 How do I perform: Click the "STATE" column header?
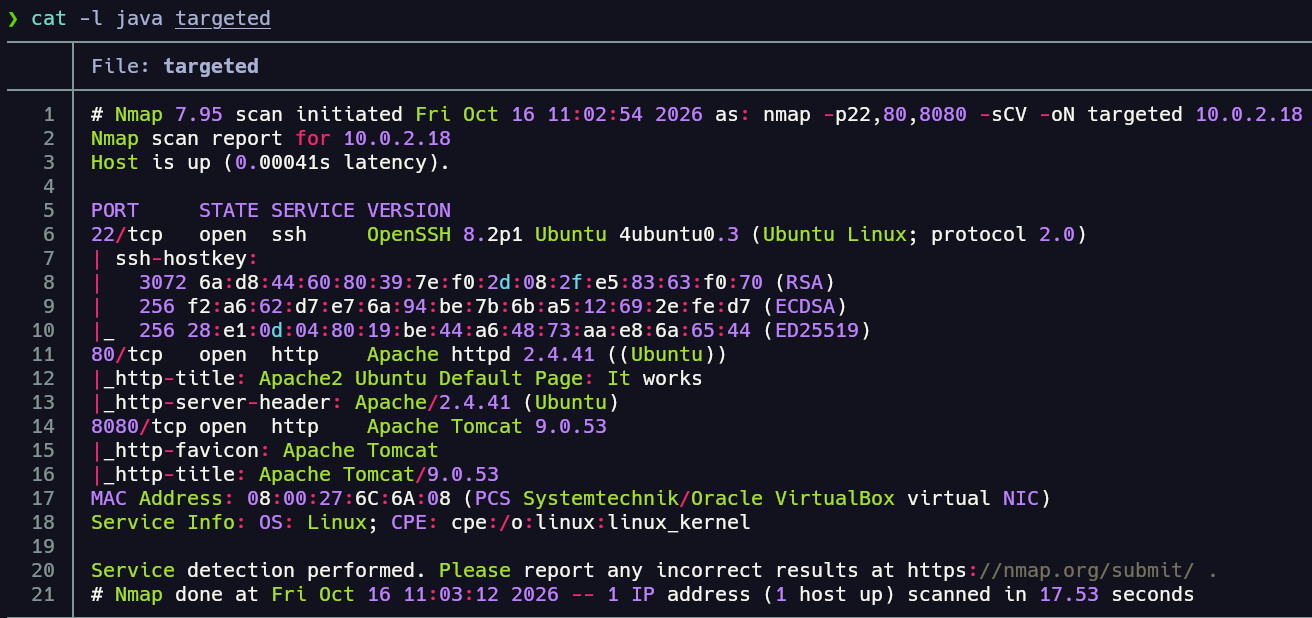pos(229,210)
